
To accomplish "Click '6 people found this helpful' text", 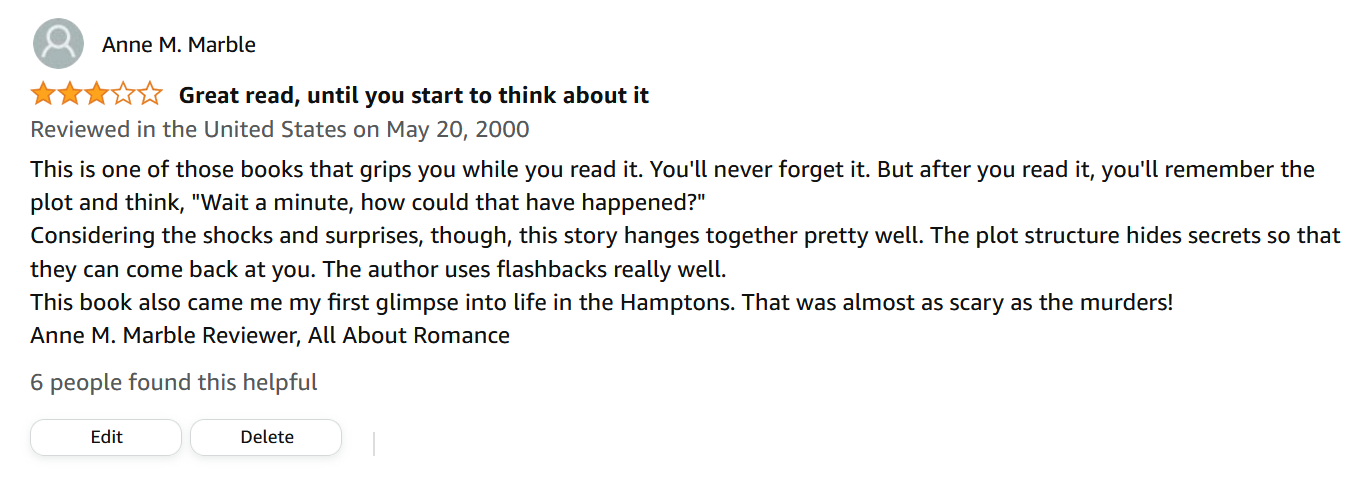I will point(174,382).
